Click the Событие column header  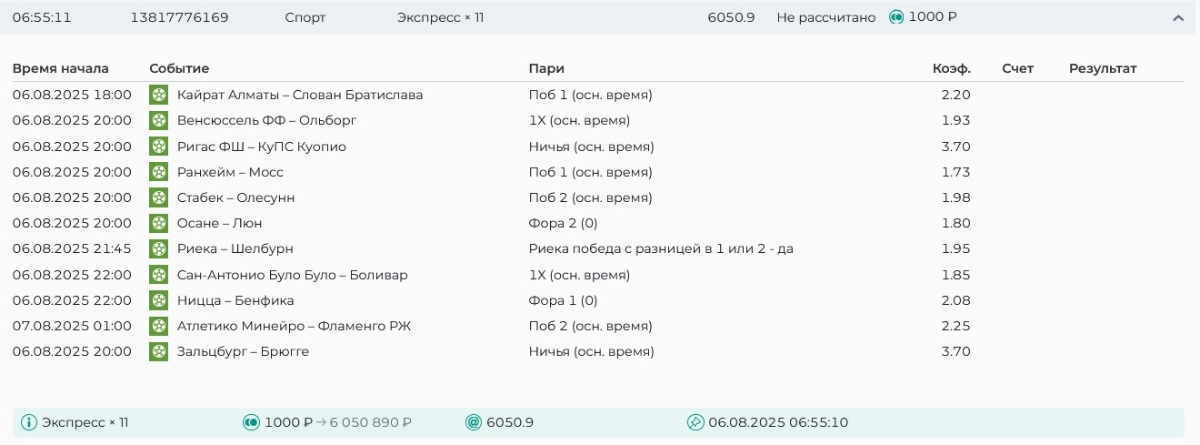(x=179, y=69)
